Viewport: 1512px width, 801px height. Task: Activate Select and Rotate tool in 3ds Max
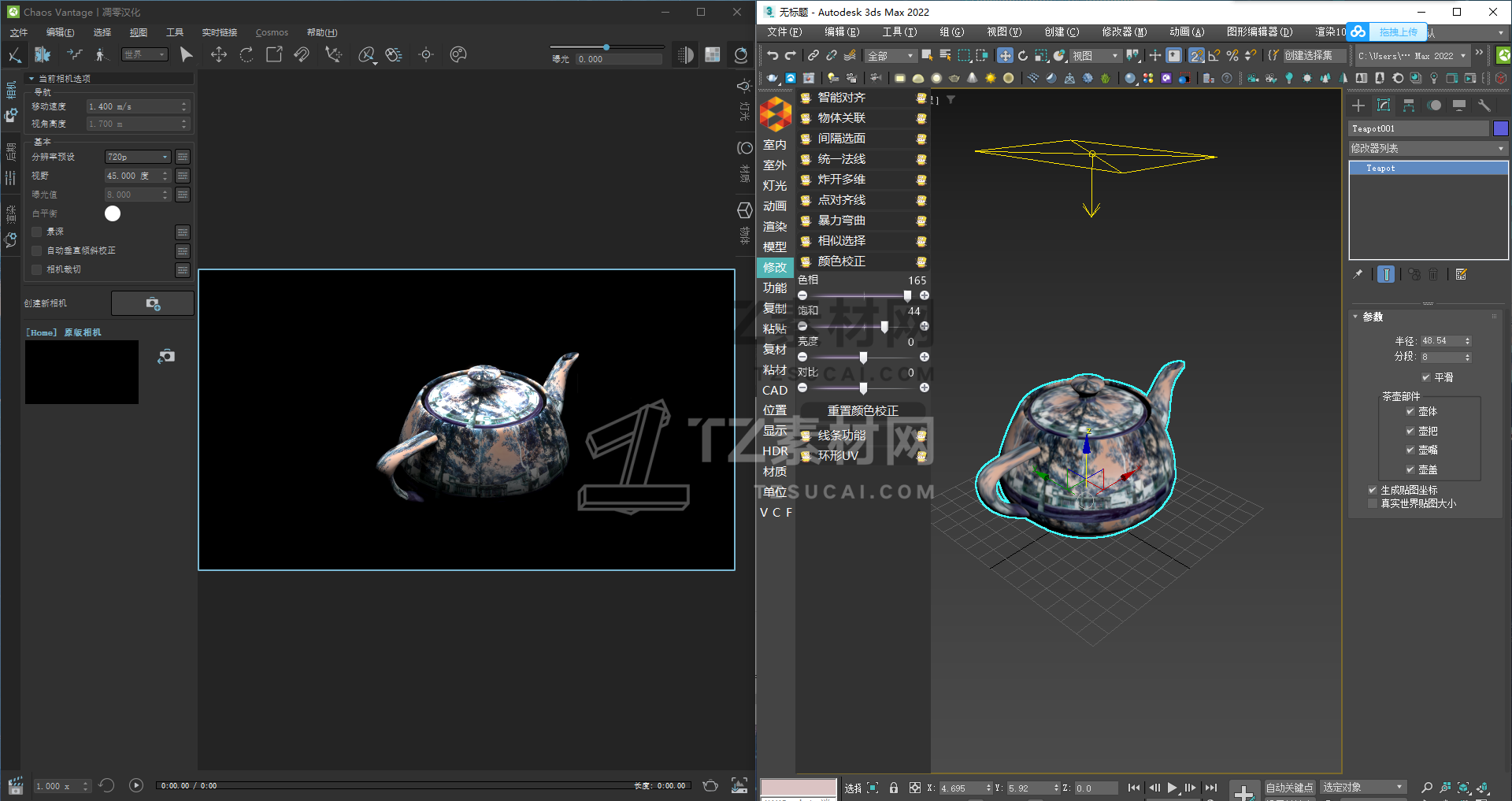[1023, 55]
